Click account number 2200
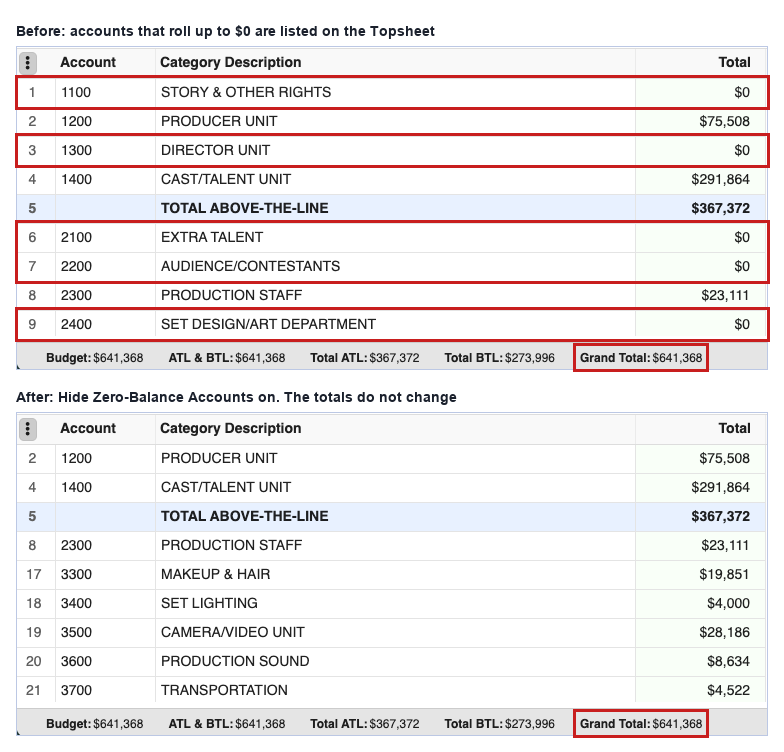 pos(76,266)
